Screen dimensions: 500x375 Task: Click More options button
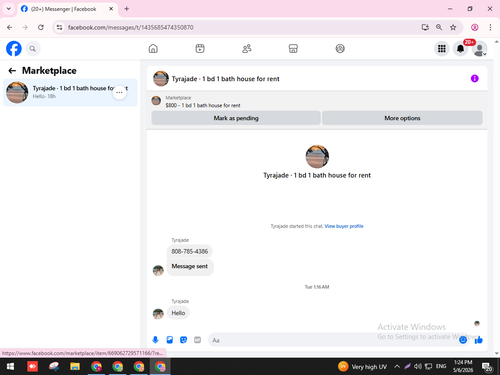402,118
